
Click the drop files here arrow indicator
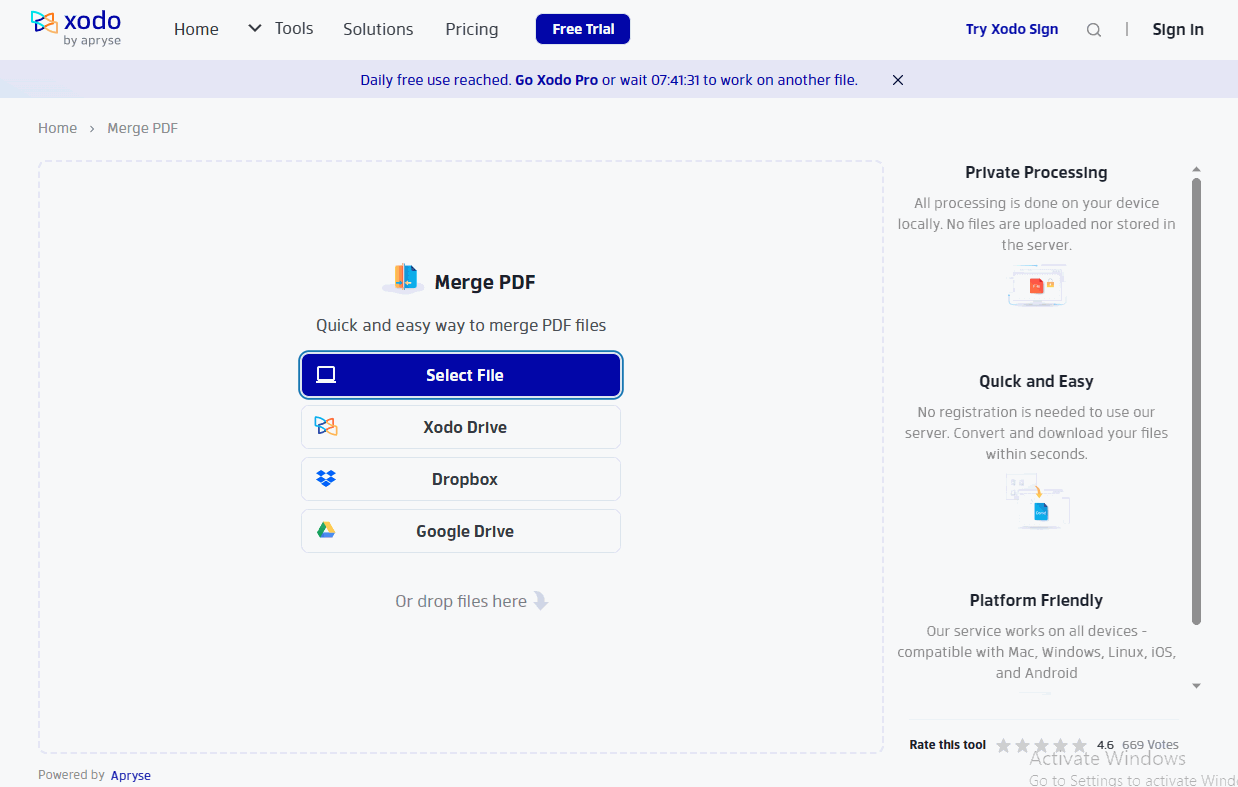[x=540, y=600]
